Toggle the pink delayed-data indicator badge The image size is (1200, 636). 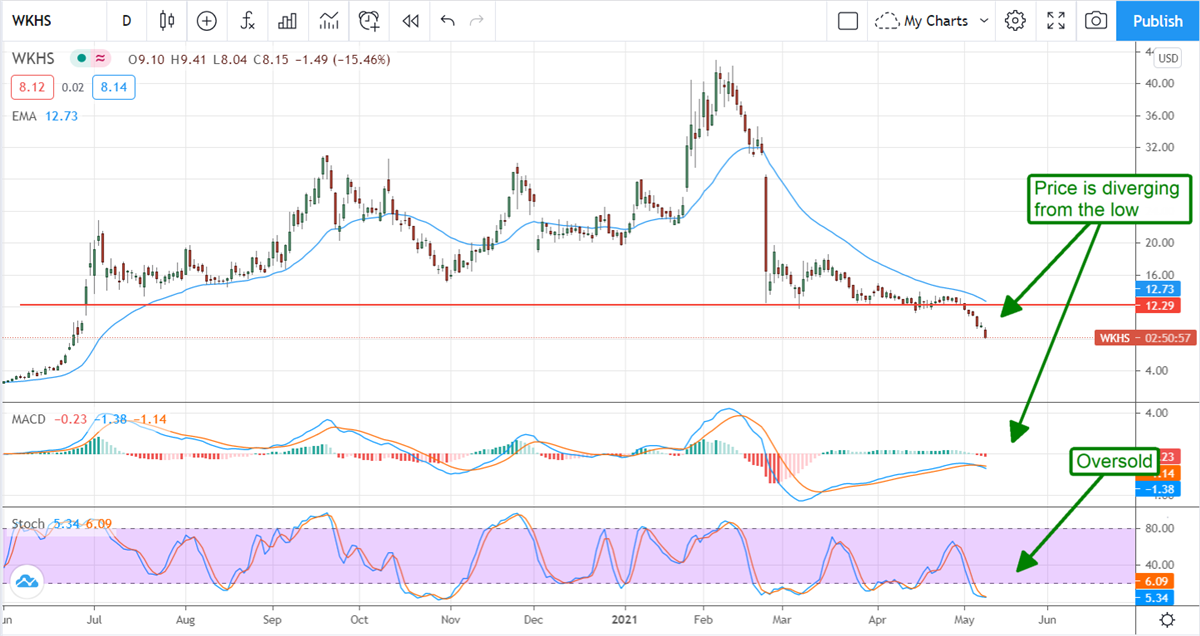click(99, 59)
